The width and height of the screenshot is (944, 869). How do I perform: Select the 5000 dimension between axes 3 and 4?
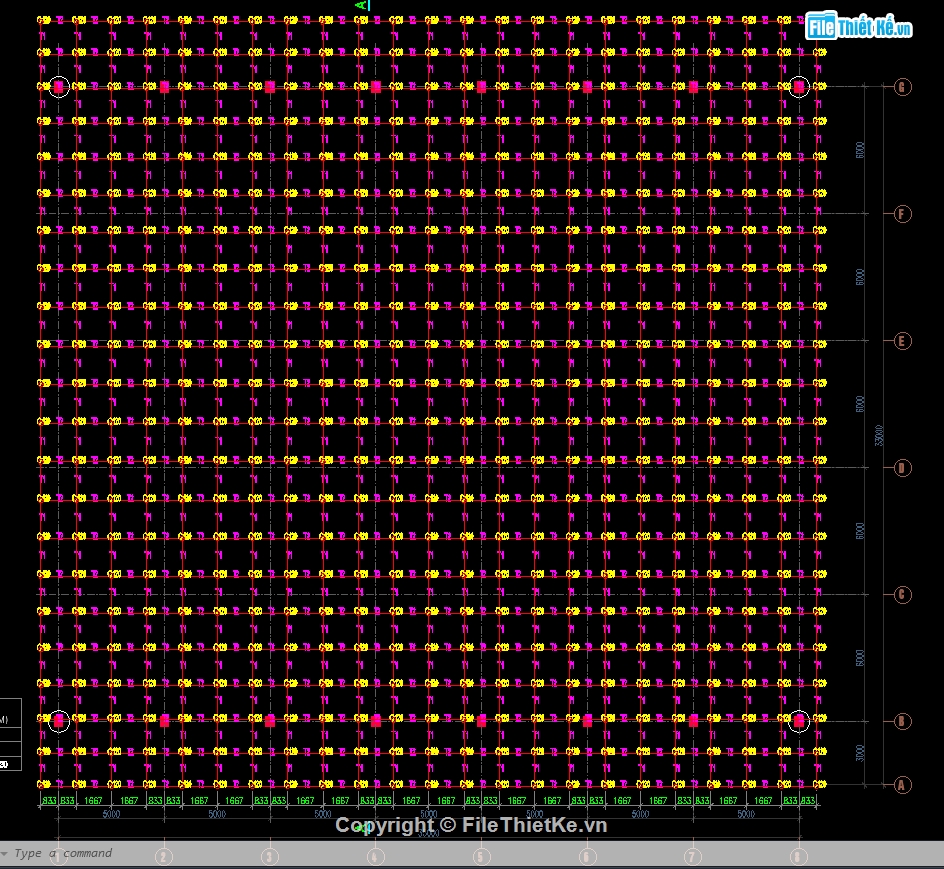tap(323, 814)
